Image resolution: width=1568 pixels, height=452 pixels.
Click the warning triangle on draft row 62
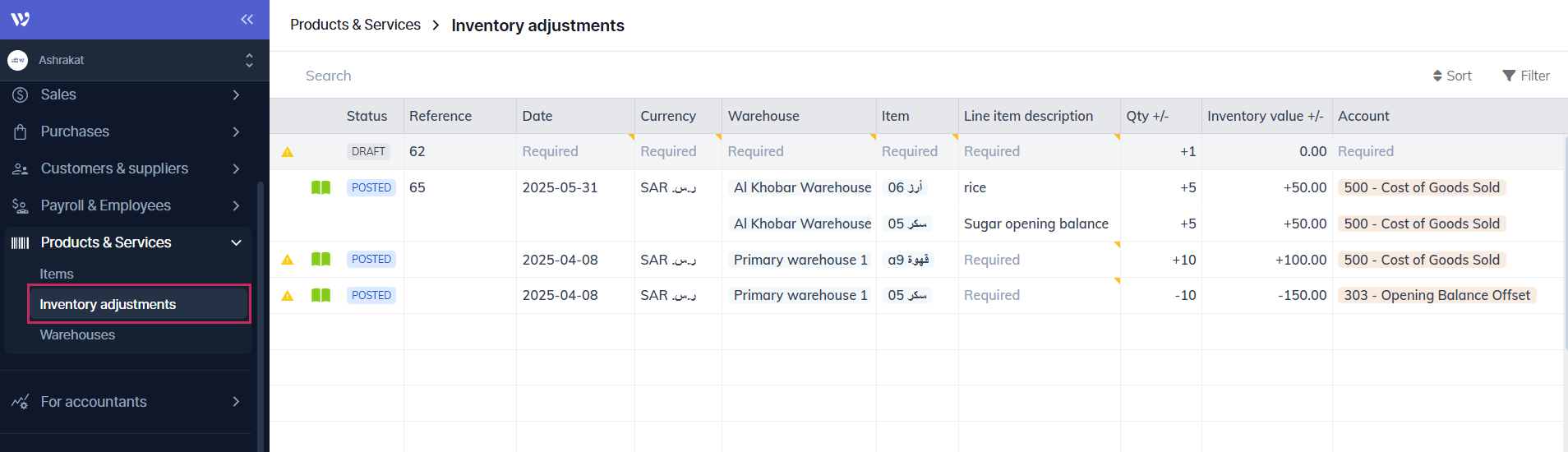pyautogui.click(x=288, y=152)
